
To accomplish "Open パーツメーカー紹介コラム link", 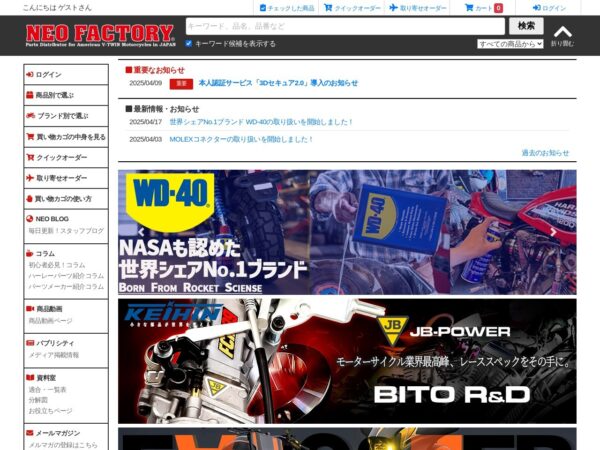I will point(66,286).
